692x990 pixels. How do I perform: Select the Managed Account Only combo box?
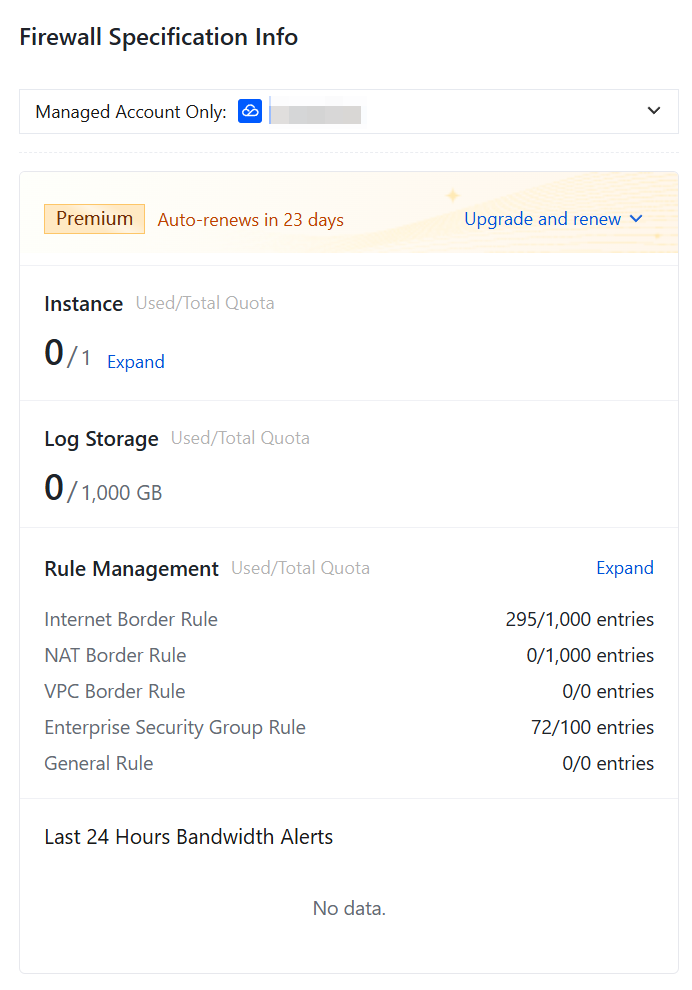point(349,111)
